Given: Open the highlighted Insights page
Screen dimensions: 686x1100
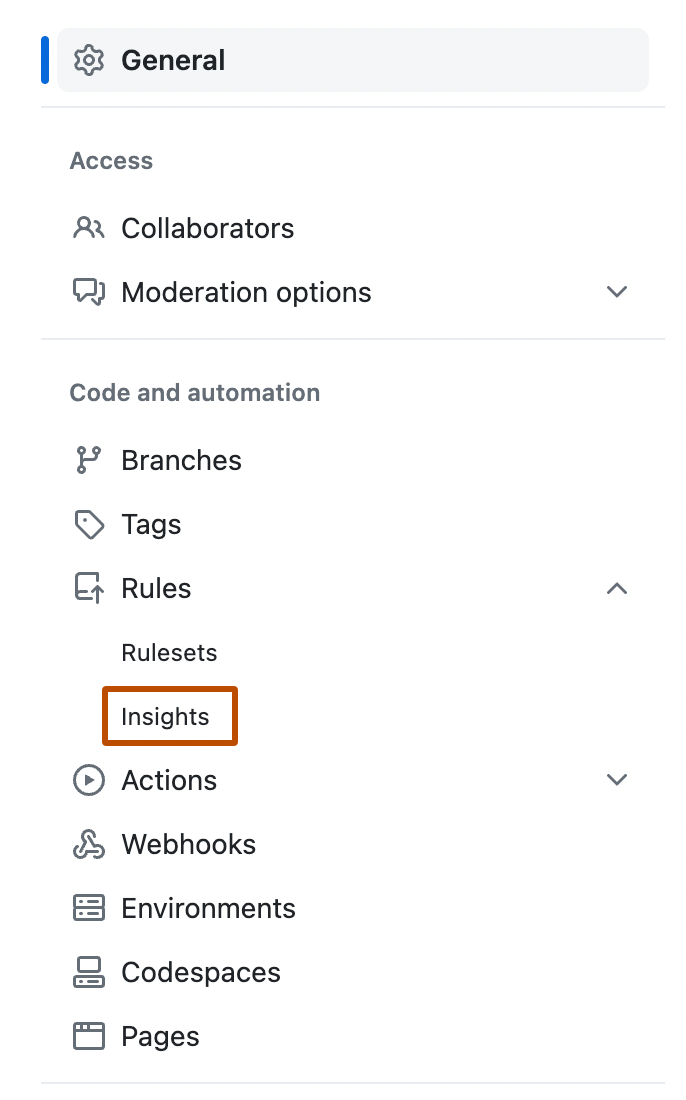Looking at the screenshot, I should point(169,716).
